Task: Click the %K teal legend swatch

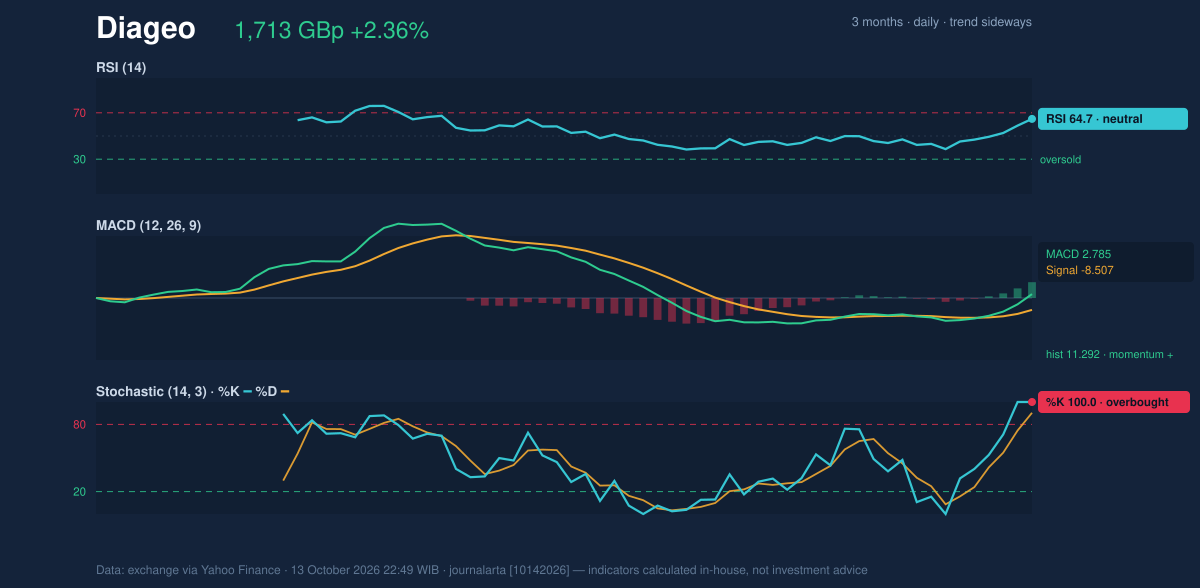Action: [246, 391]
